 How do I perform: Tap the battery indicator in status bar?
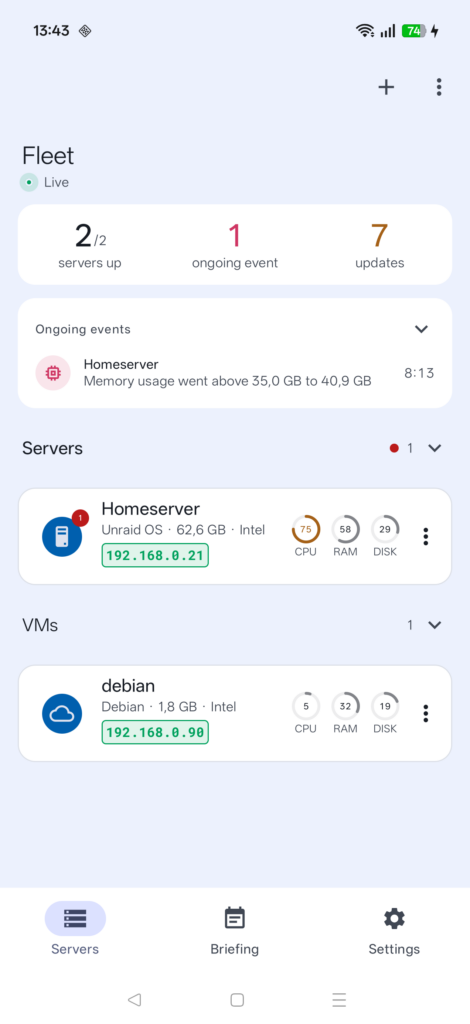[x=415, y=31]
